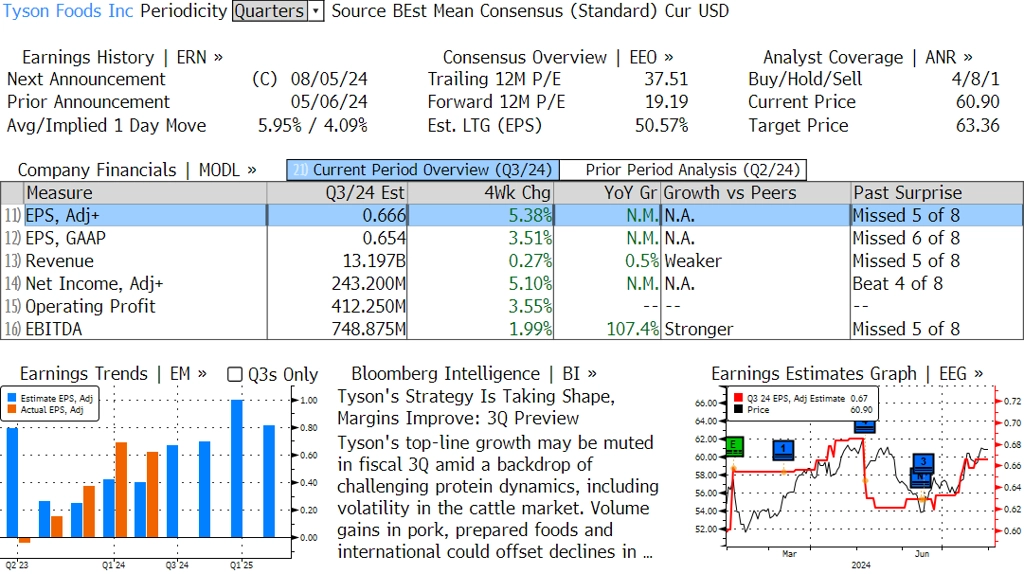Select the EPS, Adj+ row
The width and height of the screenshot is (1024, 574).
[512, 215]
